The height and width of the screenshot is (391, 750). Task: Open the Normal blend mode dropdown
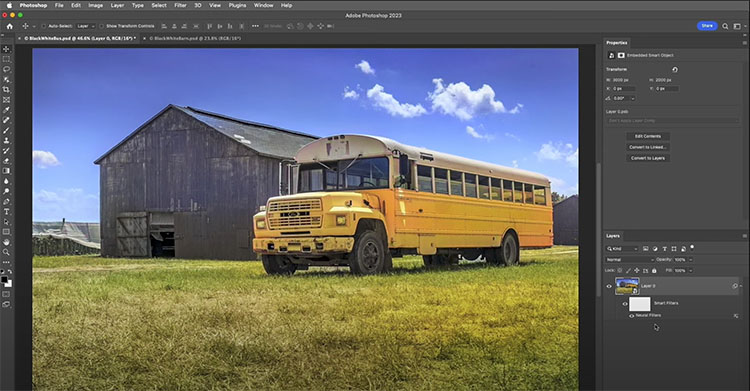click(629, 259)
